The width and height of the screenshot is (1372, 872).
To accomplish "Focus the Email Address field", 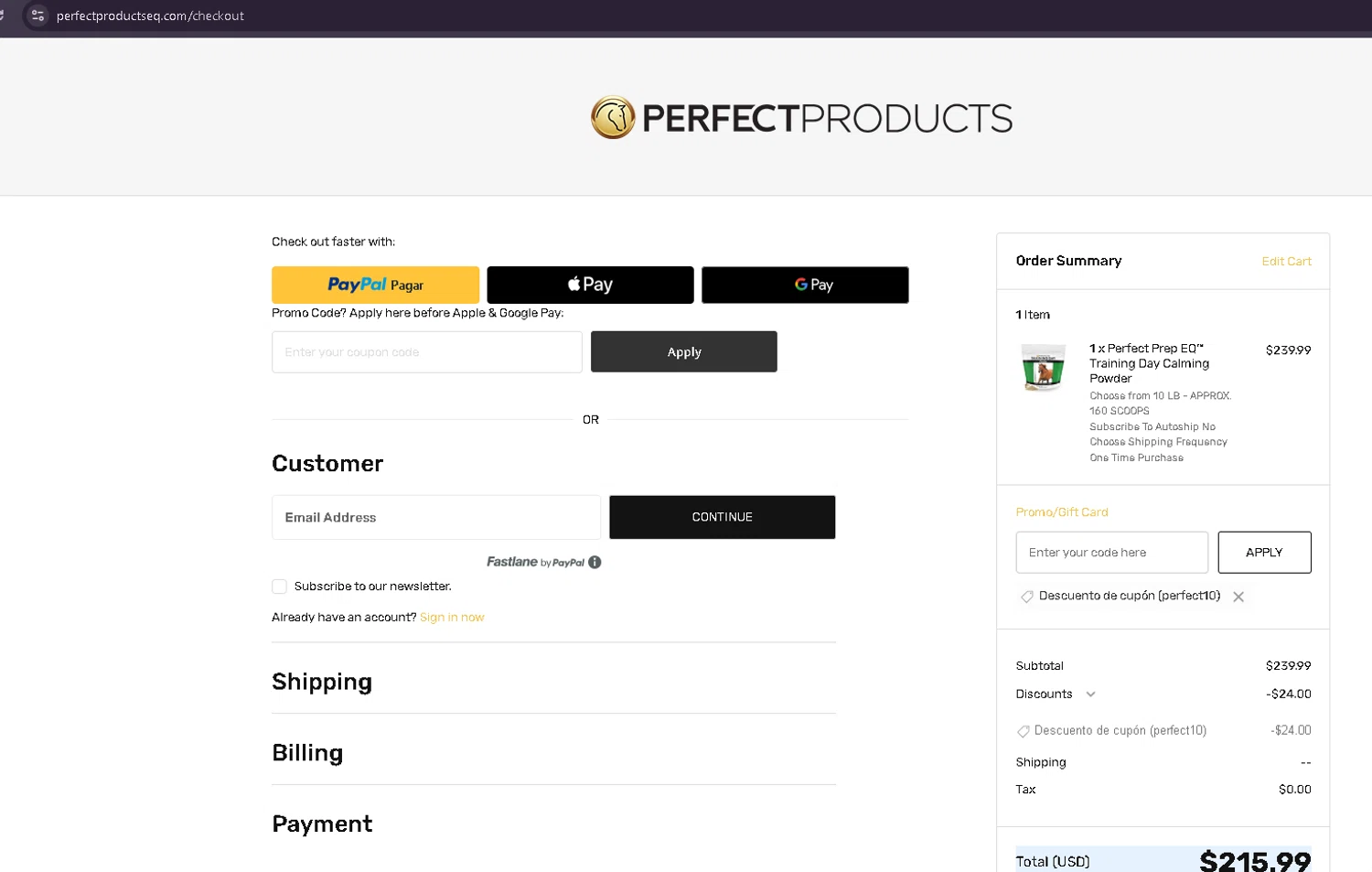I will (x=436, y=517).
